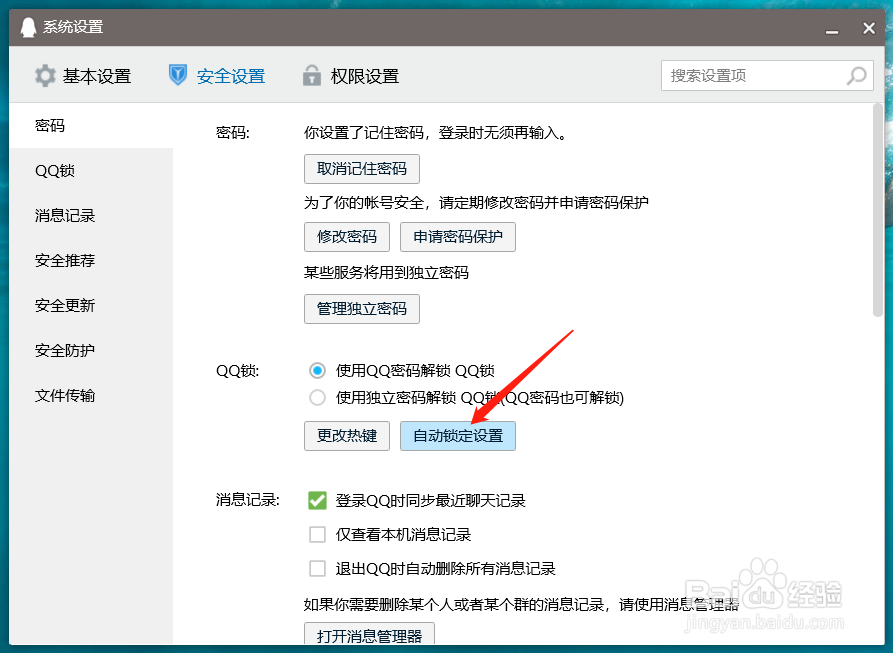Focus the 搜索设置项 search field
Screen dimensions: 893x653
tap(767, 76)
